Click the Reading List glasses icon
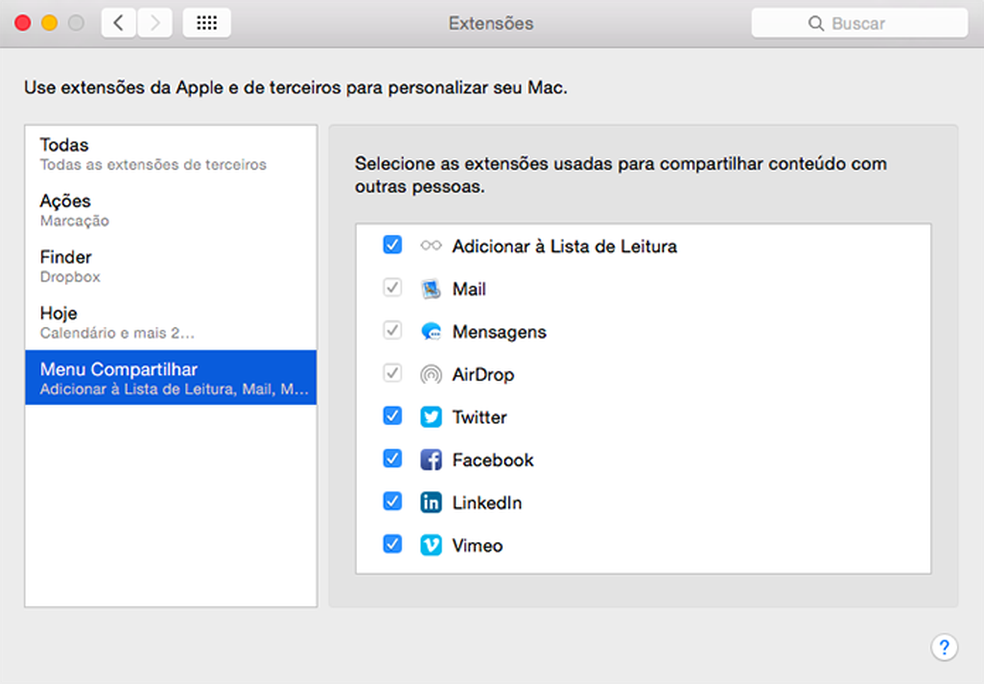The height and width of the screenshot is (684, 984). 431,246
